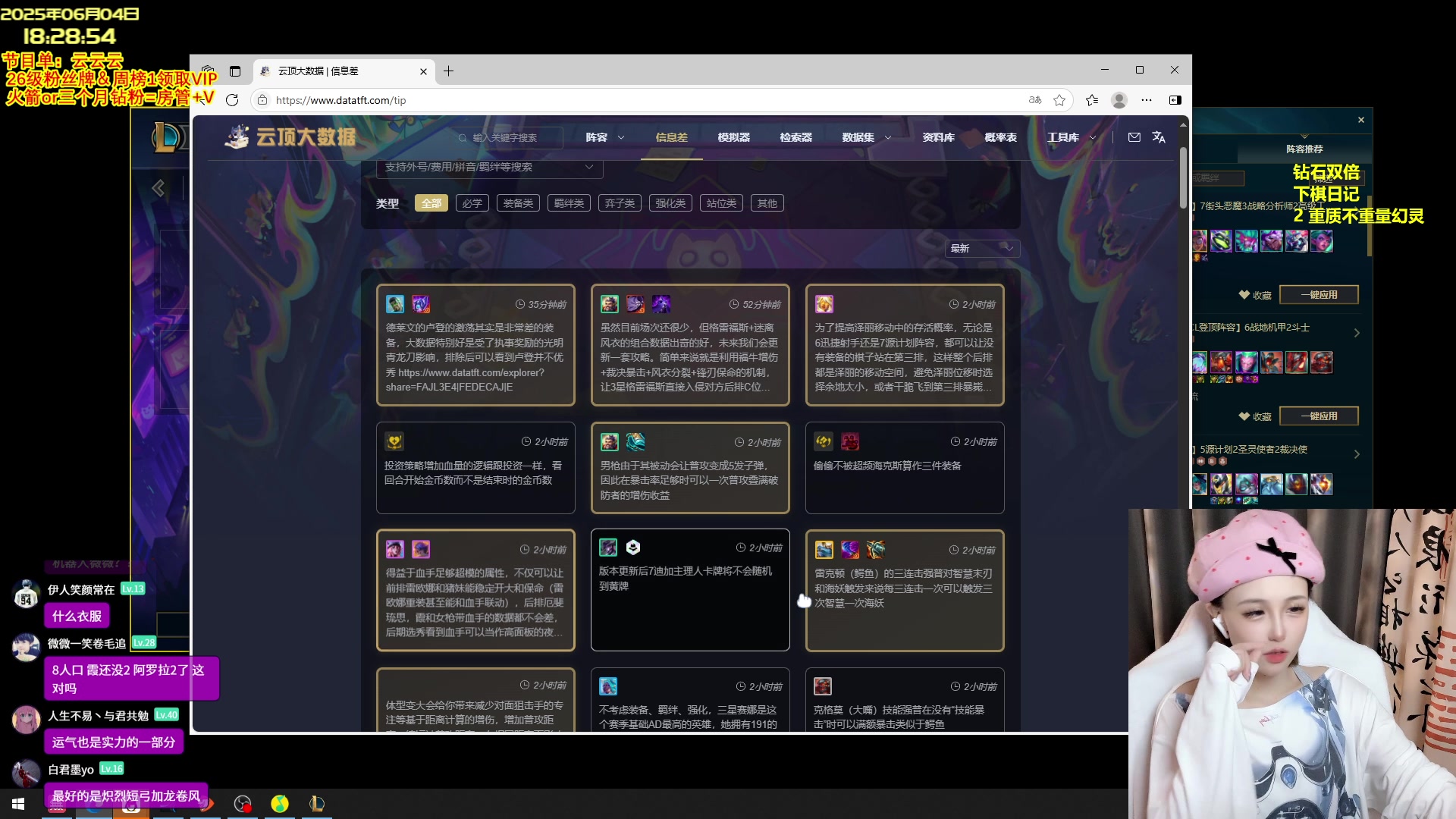
Task: Favorite the 7街头恶魔 comp via 收藏 heart
Action: coord(1254,295)
